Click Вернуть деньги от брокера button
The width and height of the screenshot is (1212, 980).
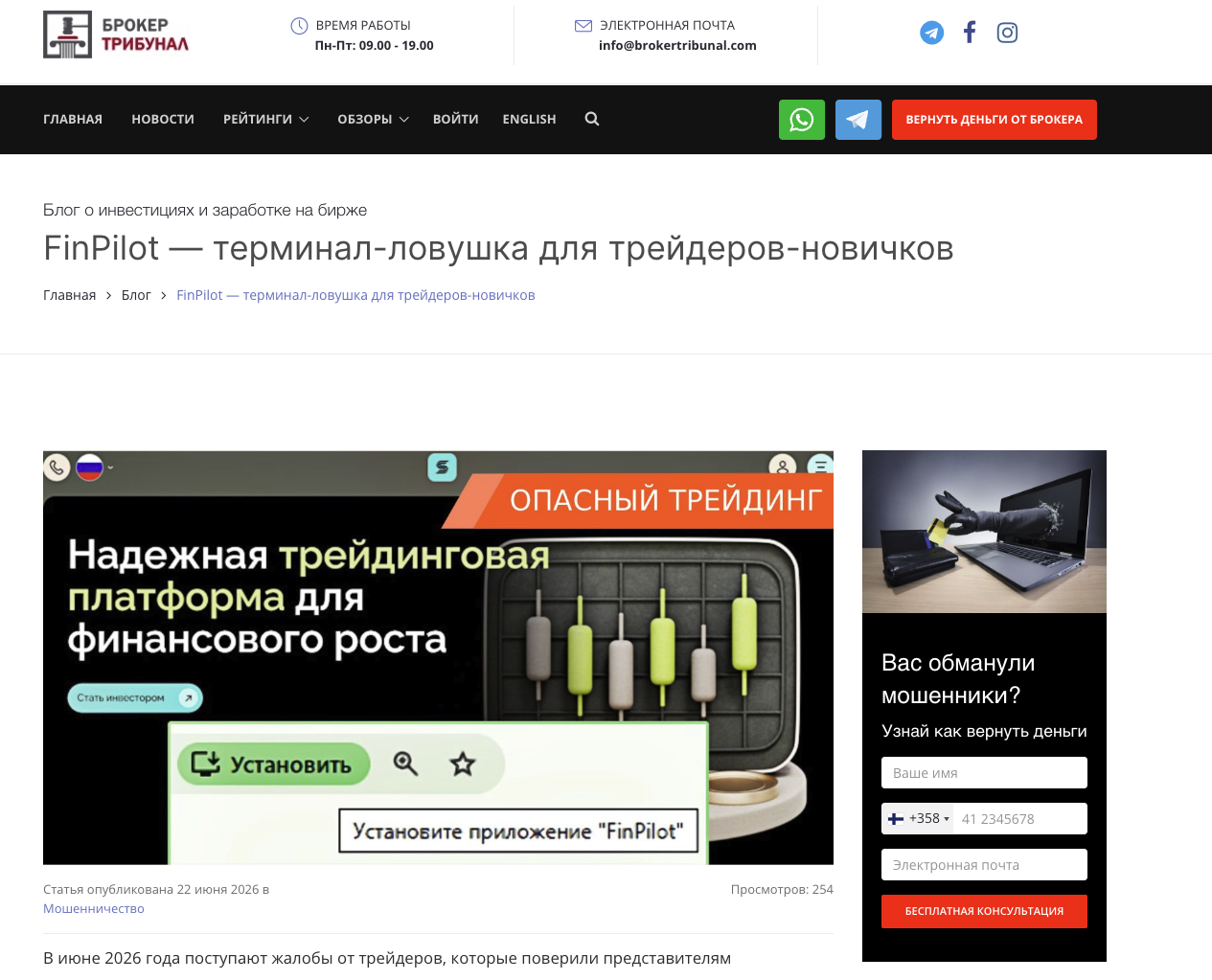[995, 120]
